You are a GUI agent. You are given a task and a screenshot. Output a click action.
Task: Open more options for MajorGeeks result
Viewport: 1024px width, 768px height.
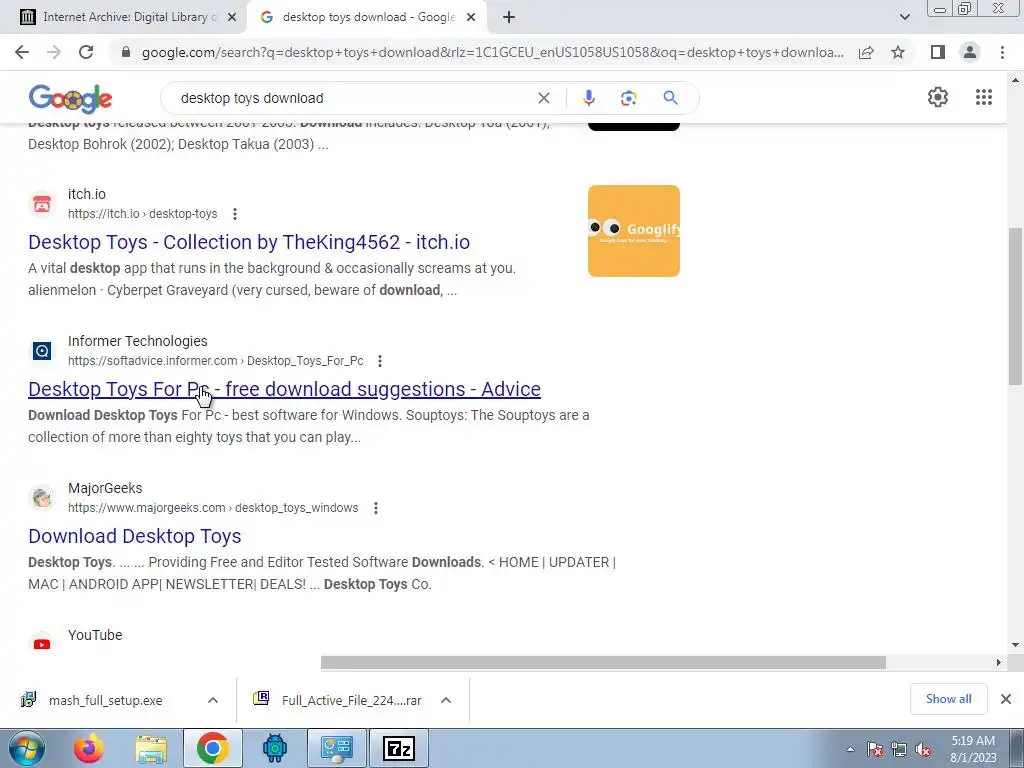pos(376,507)
